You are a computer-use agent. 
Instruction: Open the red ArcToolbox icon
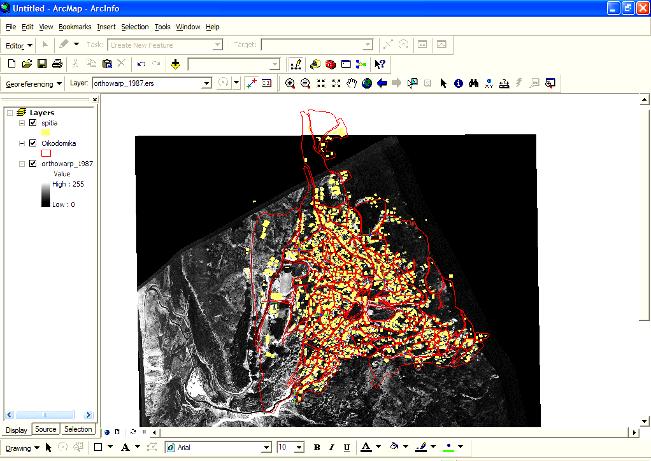330,64
